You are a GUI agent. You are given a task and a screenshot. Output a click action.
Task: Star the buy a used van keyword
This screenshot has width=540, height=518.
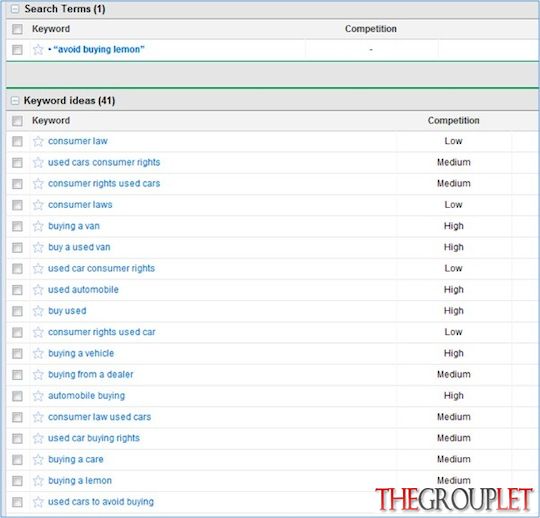pyautogui.click(x=38, y=247)
